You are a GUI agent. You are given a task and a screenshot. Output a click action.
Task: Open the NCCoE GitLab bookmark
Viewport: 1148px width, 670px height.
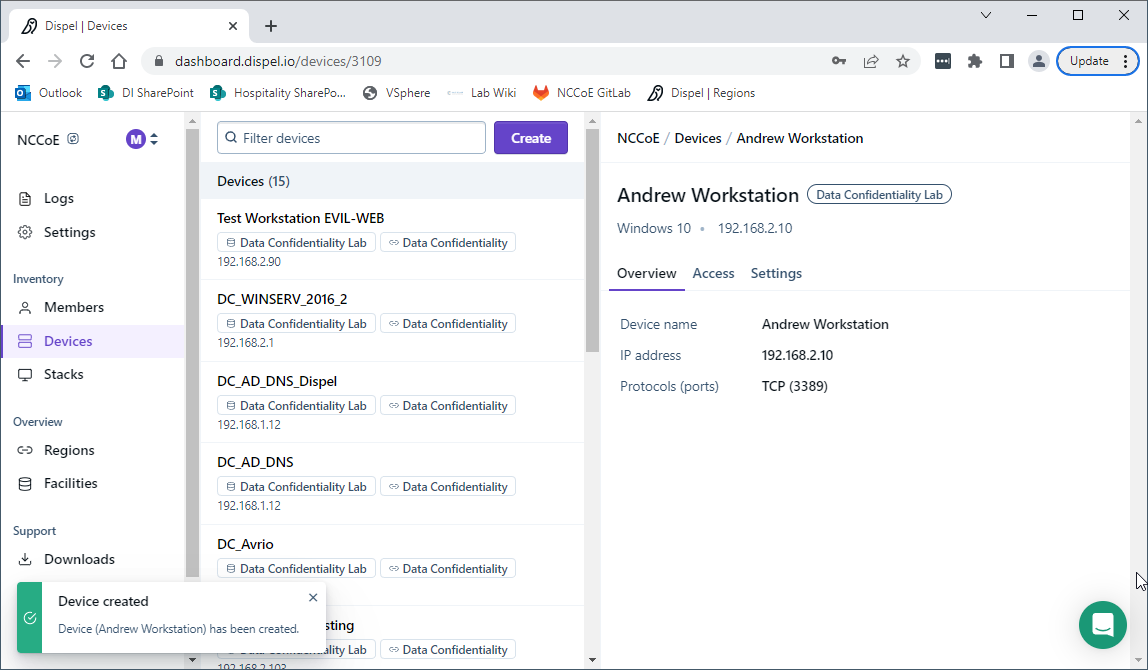click(x=582, y=93)
